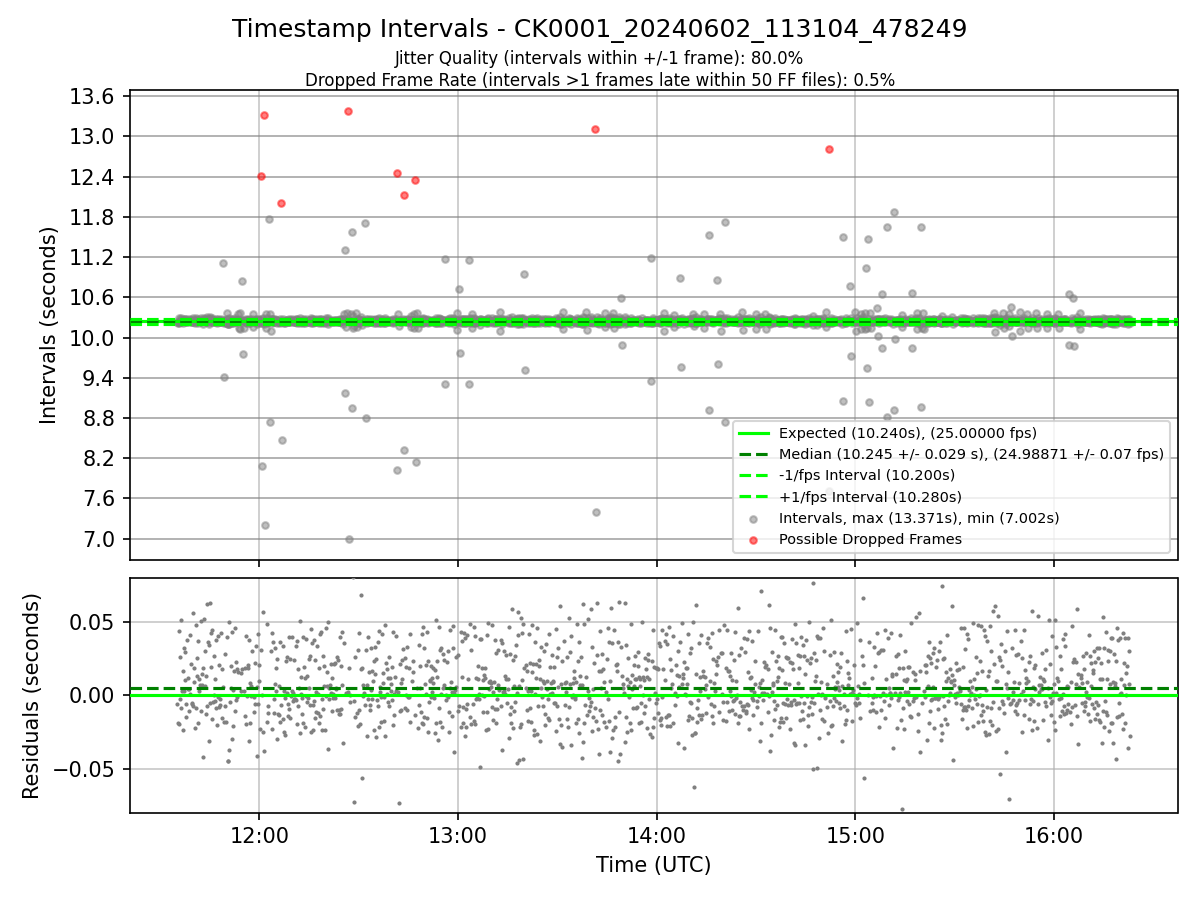Click the dark green dashed Median line sample in the legend

point(754,454)
